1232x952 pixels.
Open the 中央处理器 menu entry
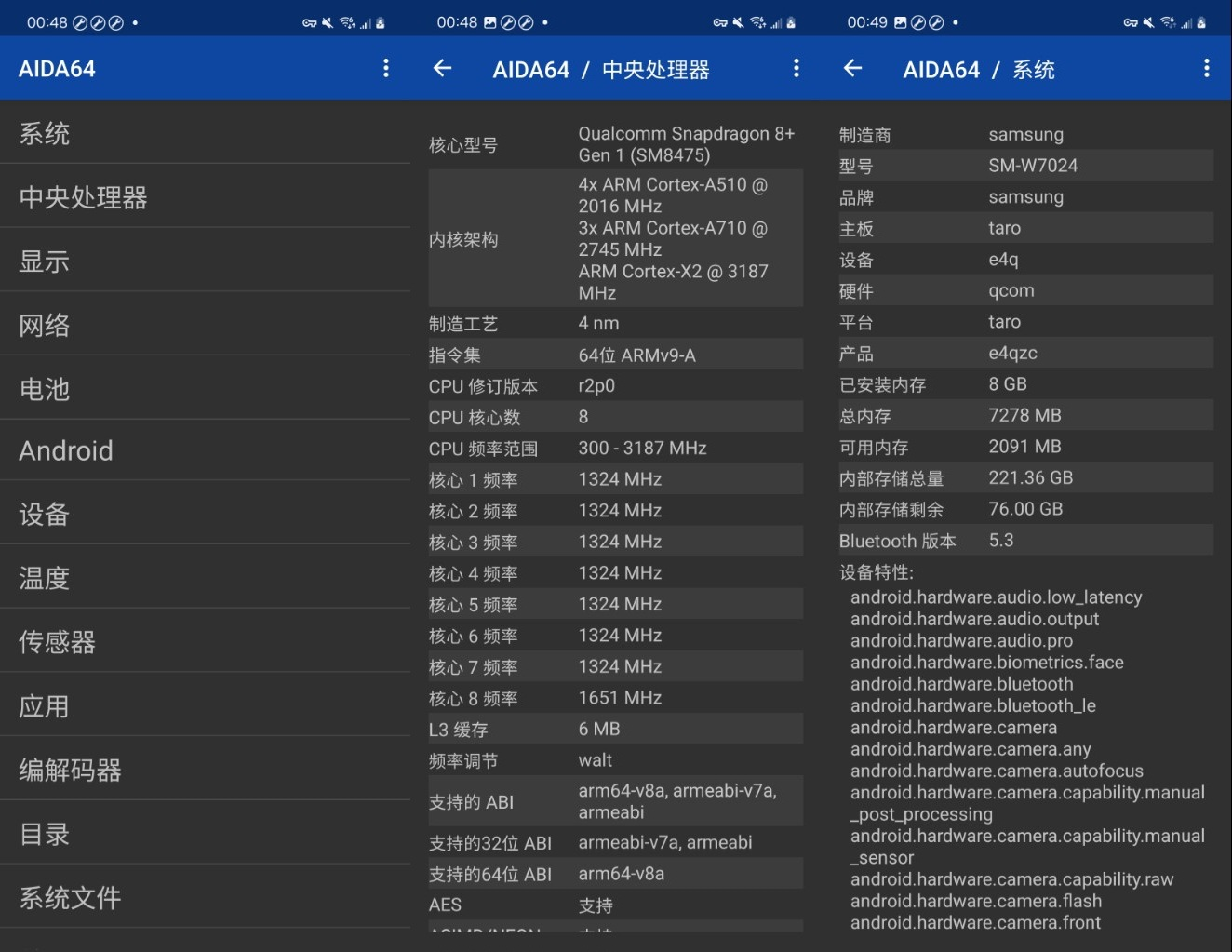coord(205,197)
